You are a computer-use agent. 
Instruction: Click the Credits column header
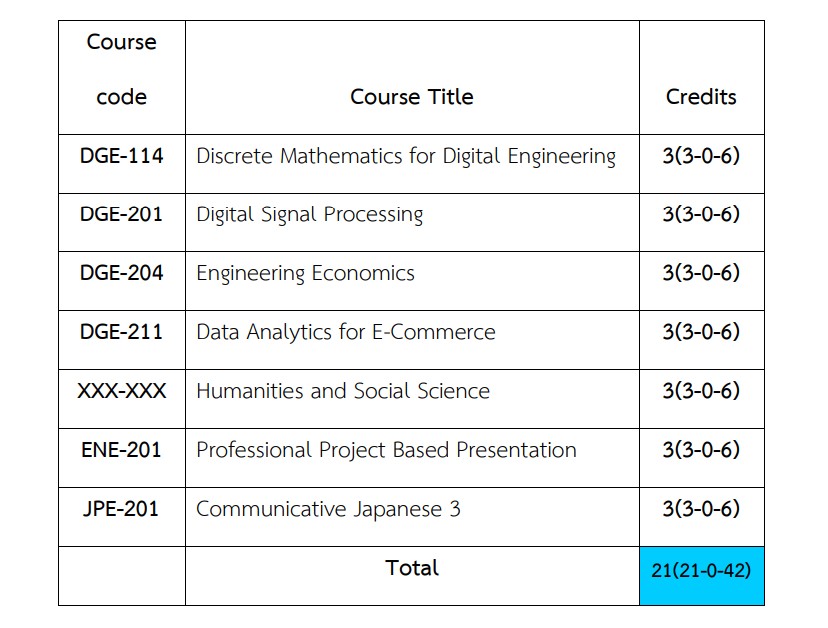701,97
